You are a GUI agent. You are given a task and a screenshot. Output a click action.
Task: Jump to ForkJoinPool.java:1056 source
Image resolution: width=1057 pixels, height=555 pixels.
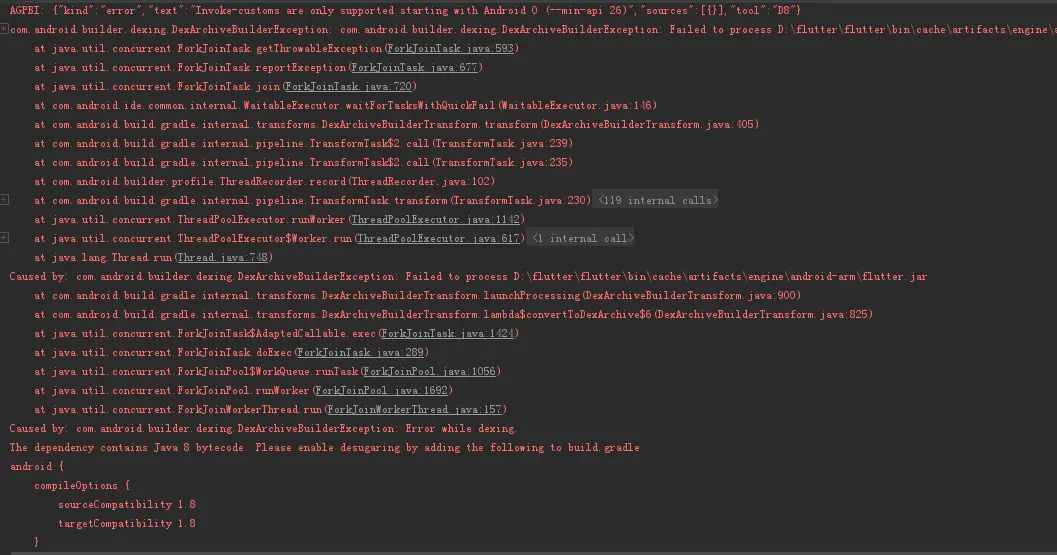(x=429, y=371)
